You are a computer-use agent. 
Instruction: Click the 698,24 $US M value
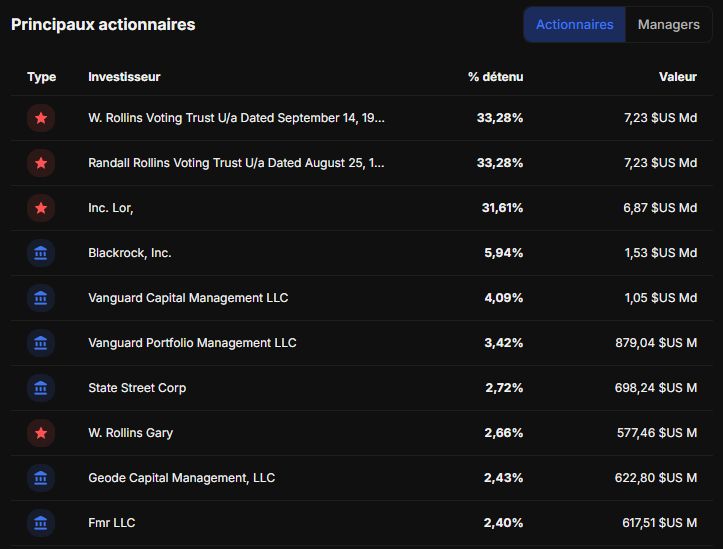[656, 388]
